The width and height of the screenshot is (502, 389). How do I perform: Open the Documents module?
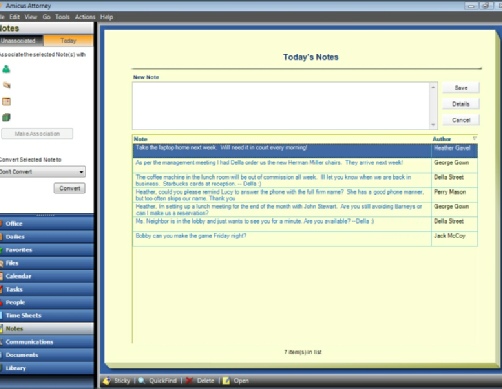(47, 355)
